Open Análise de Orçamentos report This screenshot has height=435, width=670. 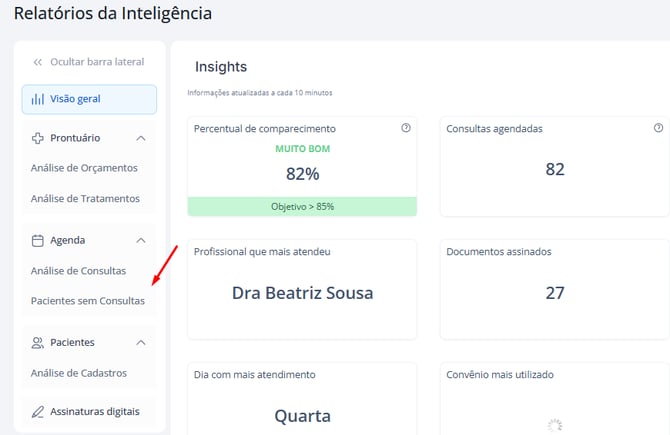pos(84,168)
